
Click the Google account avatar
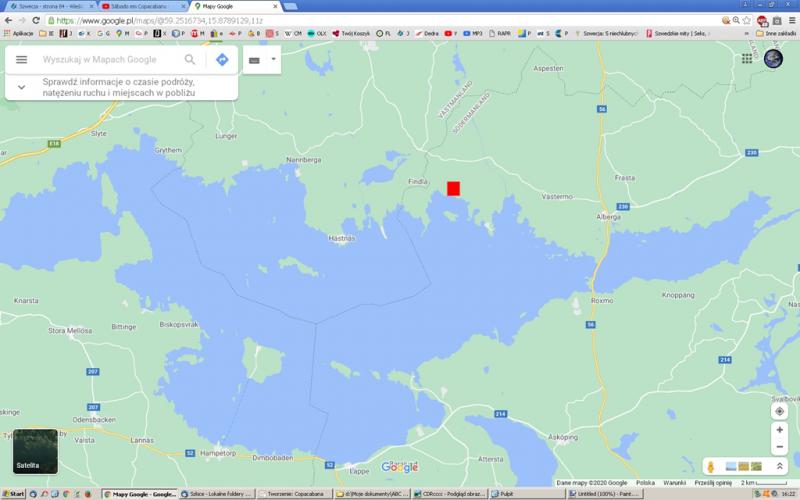(x=773, y=60)
